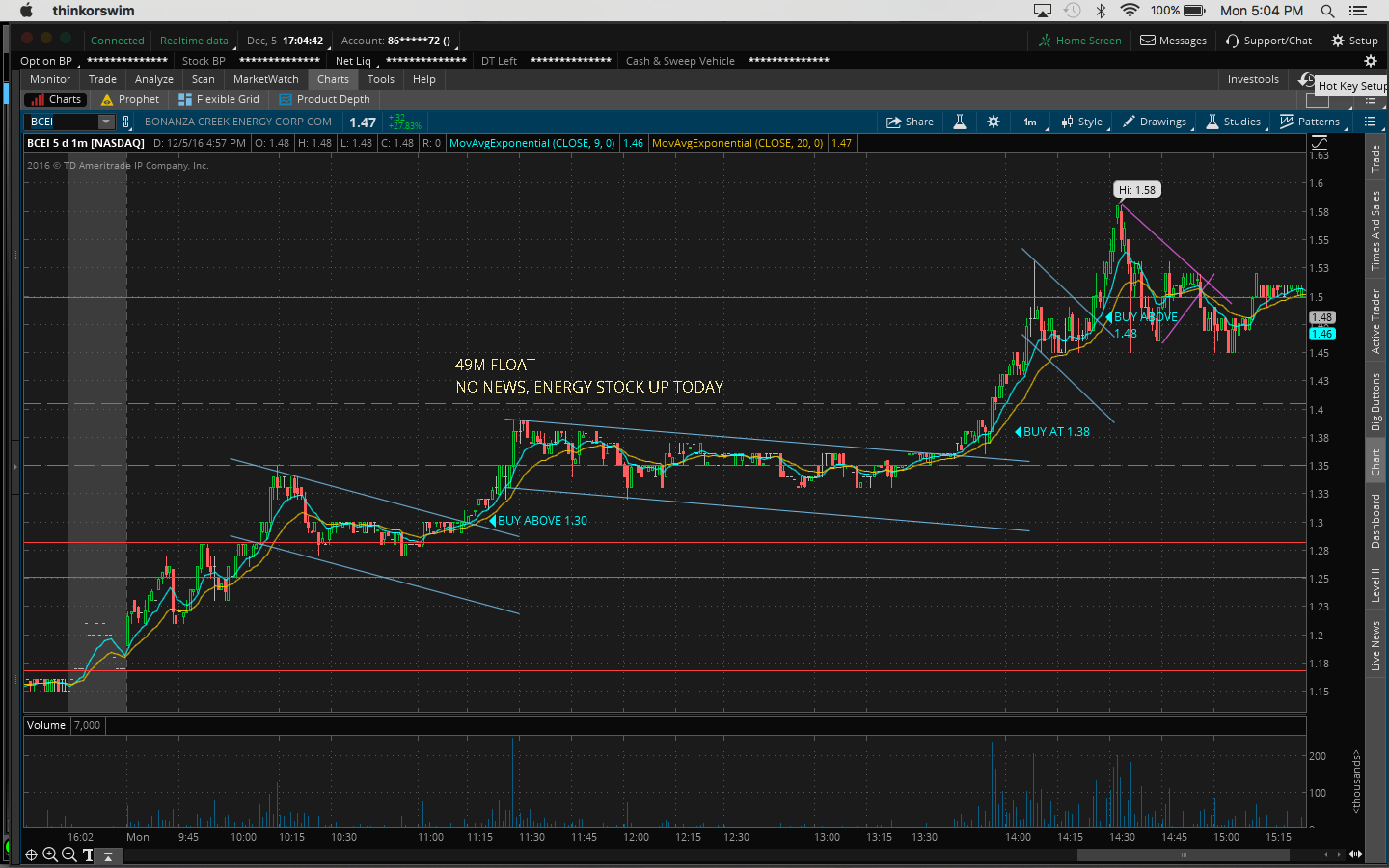This screenshot has height=868, width=1389.
Task: Expand the BCEI symbol dropdown arrow
Action: 105,122
